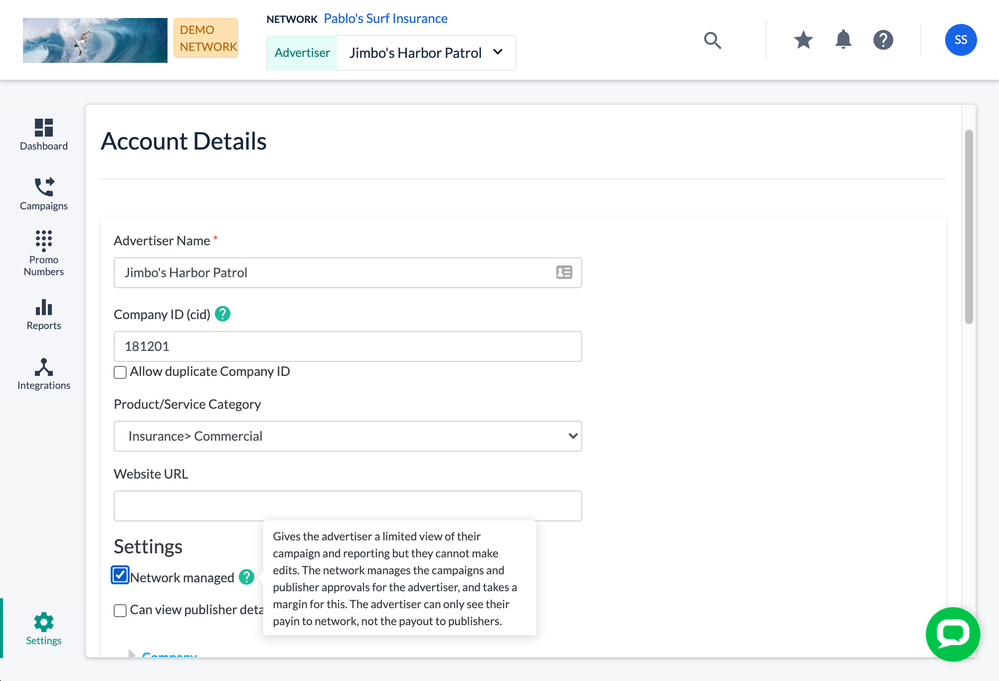Click Pablo's Surf Insurance network link
The image size is (999, 681).
tap(385, 19)
